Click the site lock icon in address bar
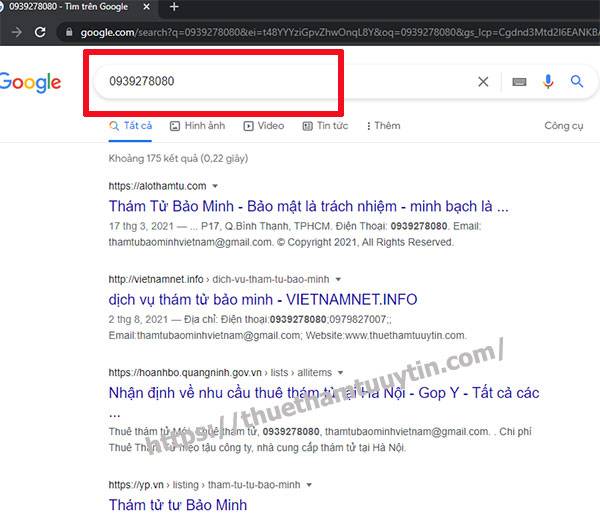The image size is (600, 516). tap(69, 32)
